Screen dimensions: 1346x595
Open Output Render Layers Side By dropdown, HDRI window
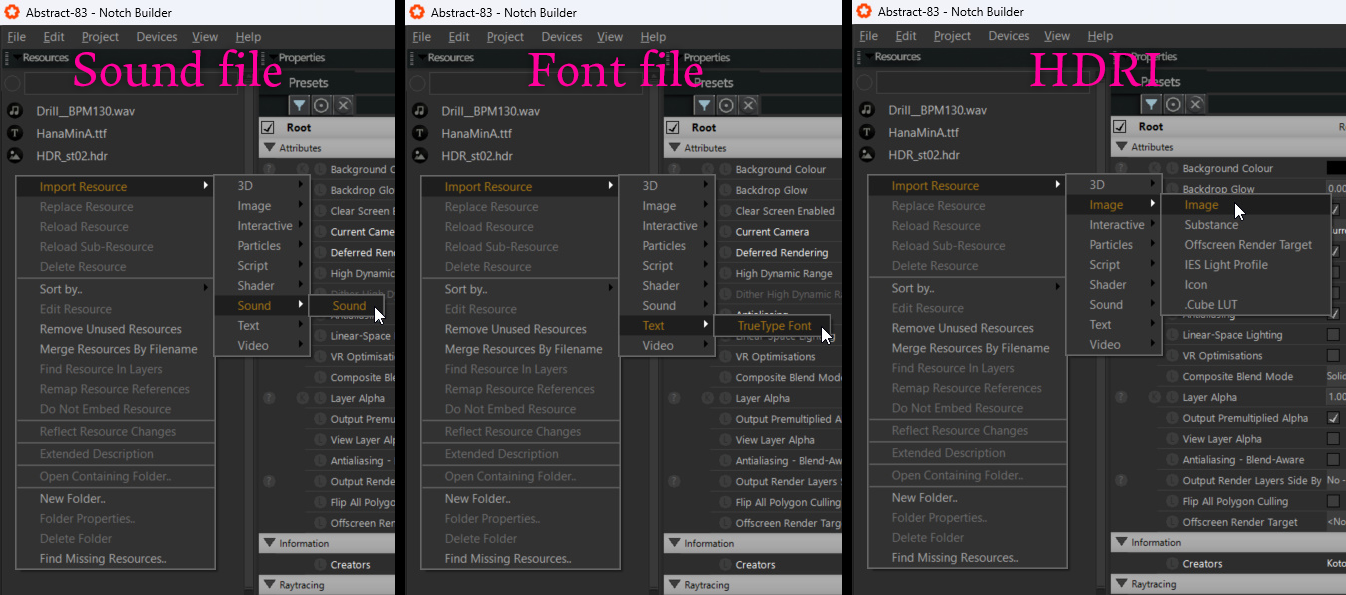click(x=1335, y=481)
